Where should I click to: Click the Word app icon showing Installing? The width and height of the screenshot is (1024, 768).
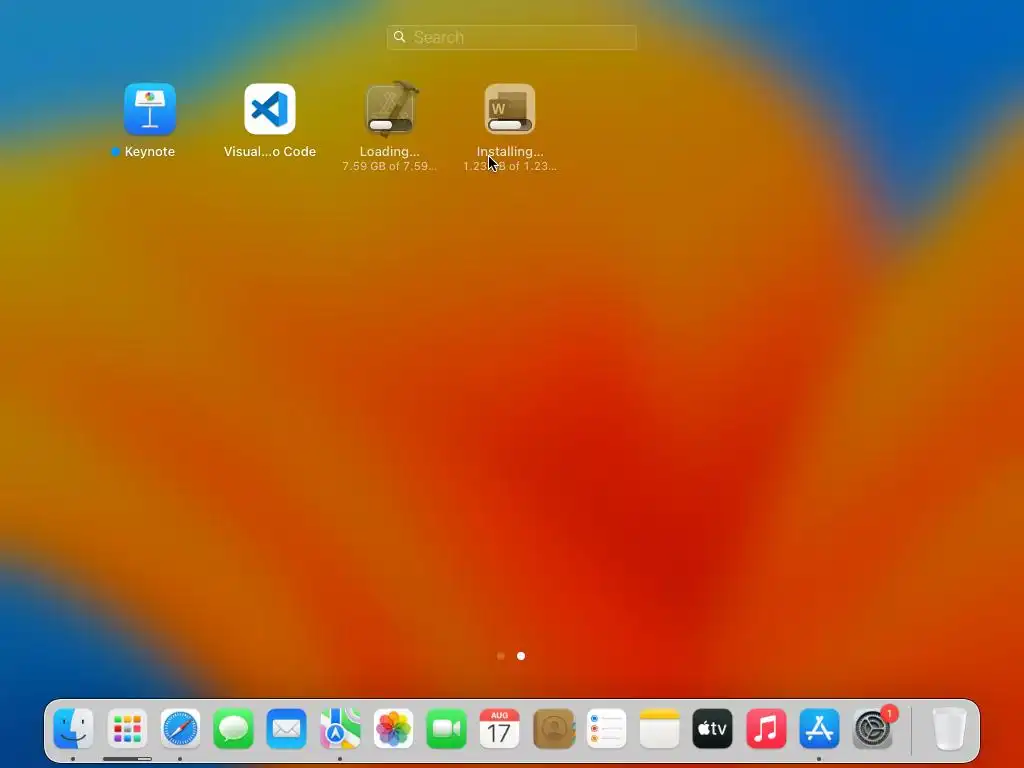click(510, 109)
